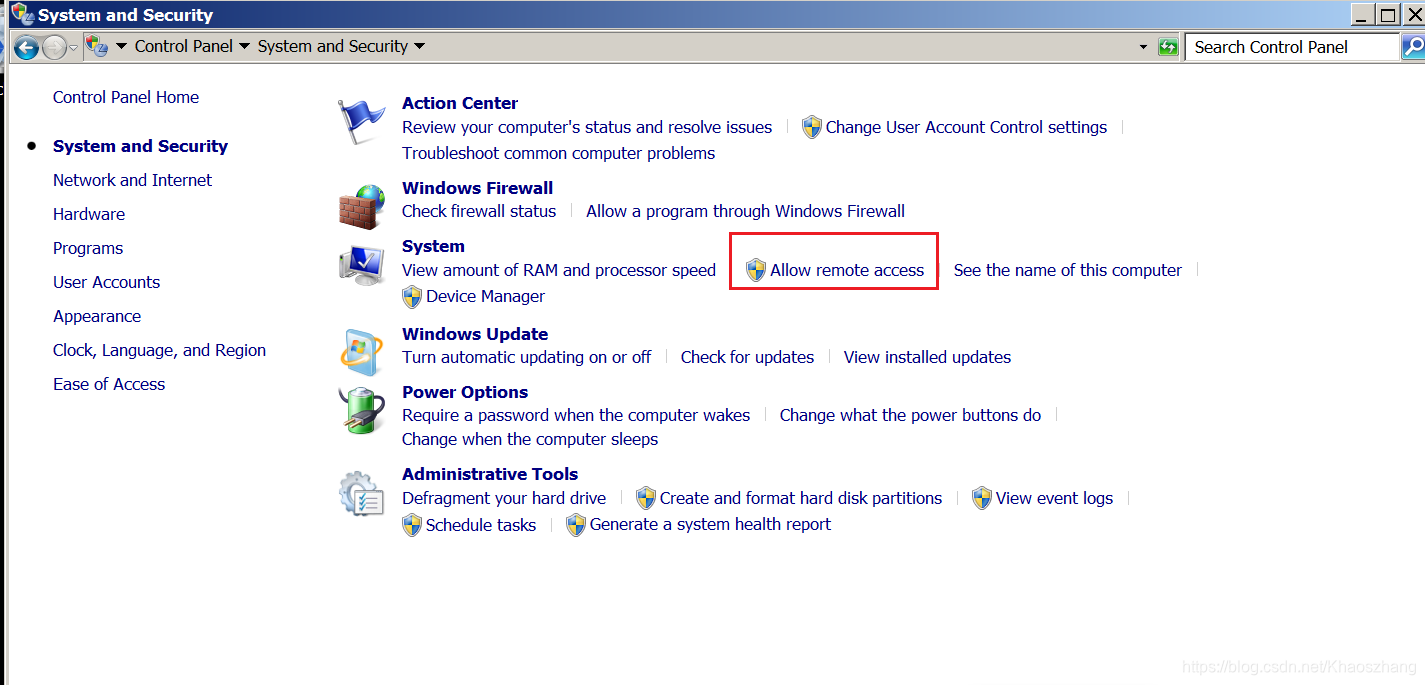Open Ease of Access category
This screenshot has width=1425, height=685.
coord(109,384)
